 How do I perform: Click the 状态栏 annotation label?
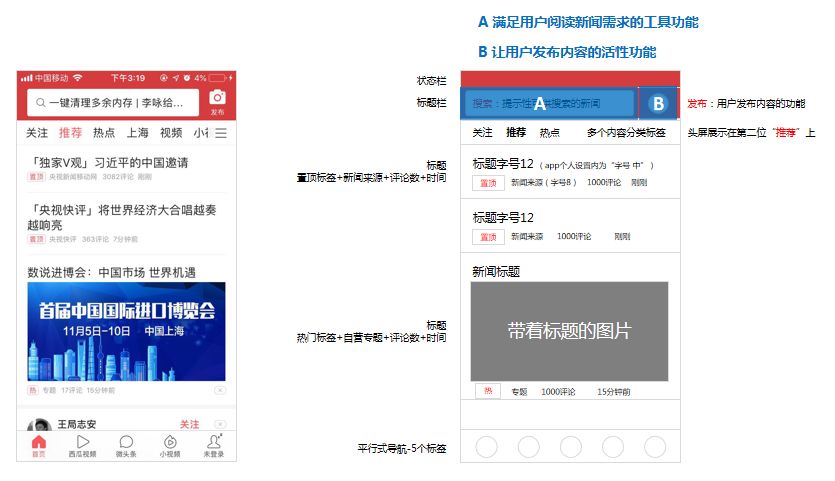click(431, 80)
